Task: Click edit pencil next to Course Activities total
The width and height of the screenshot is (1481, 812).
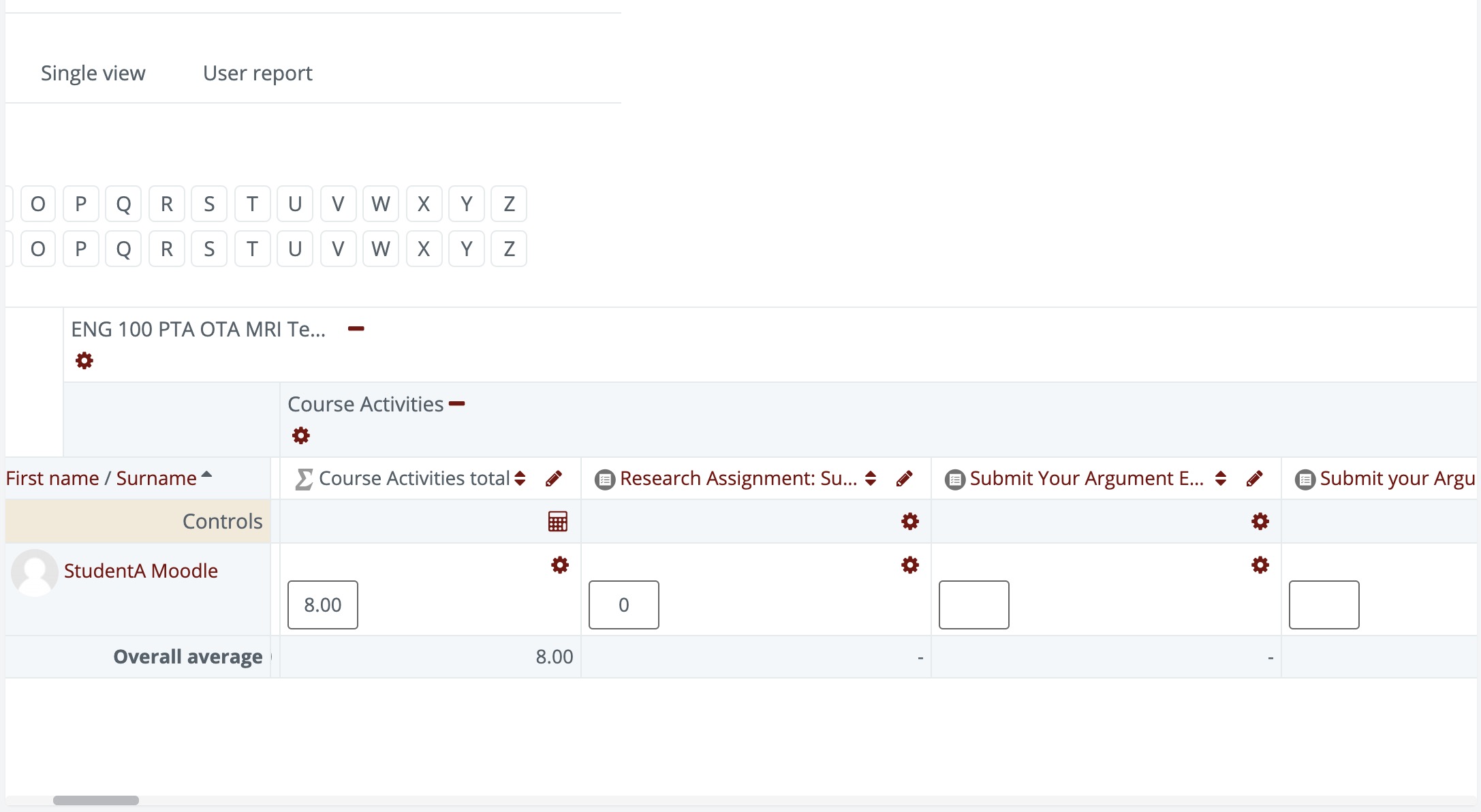Action: 554,478
